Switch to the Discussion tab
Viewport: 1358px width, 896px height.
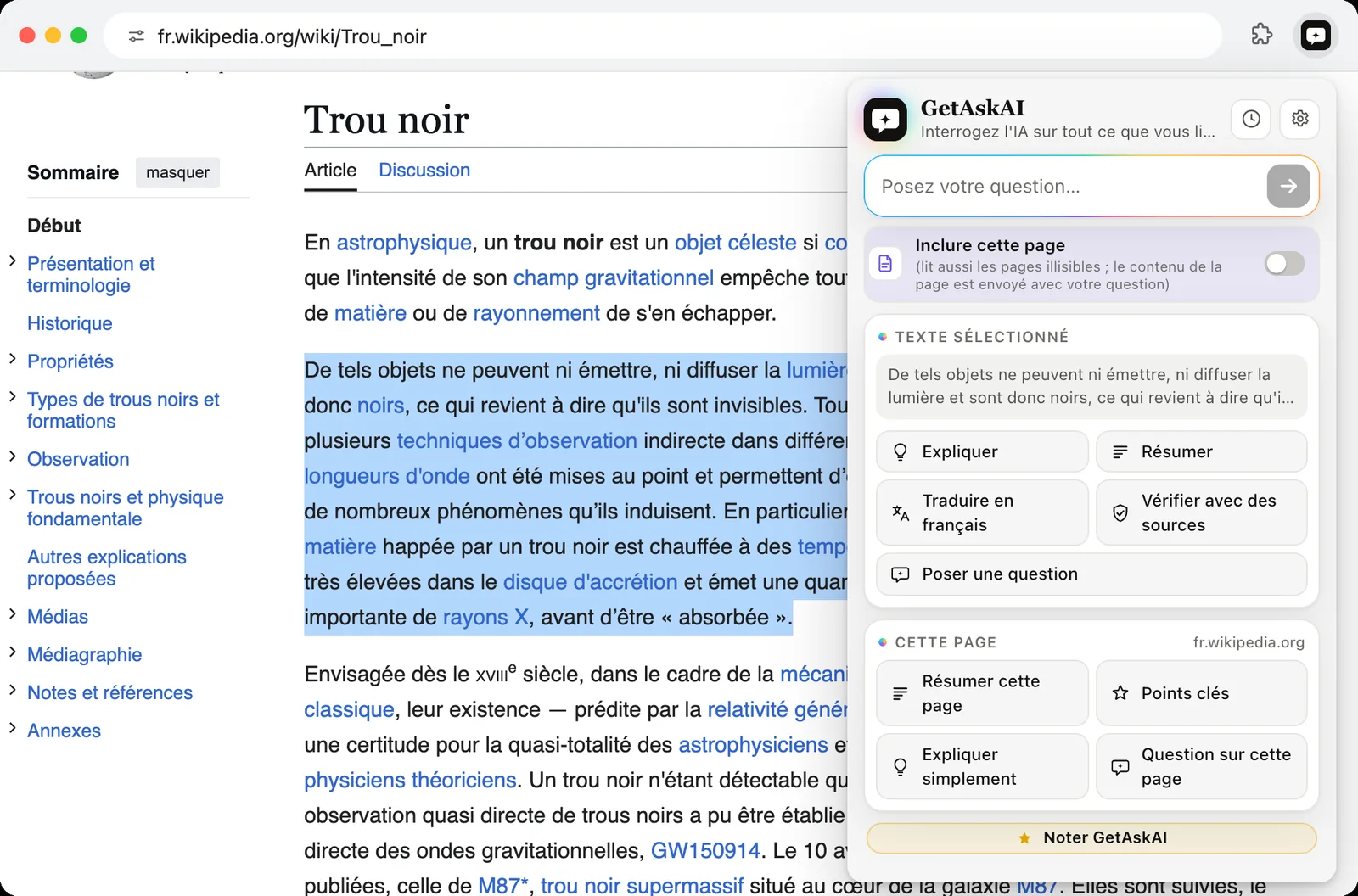click(x=424, y=170)
